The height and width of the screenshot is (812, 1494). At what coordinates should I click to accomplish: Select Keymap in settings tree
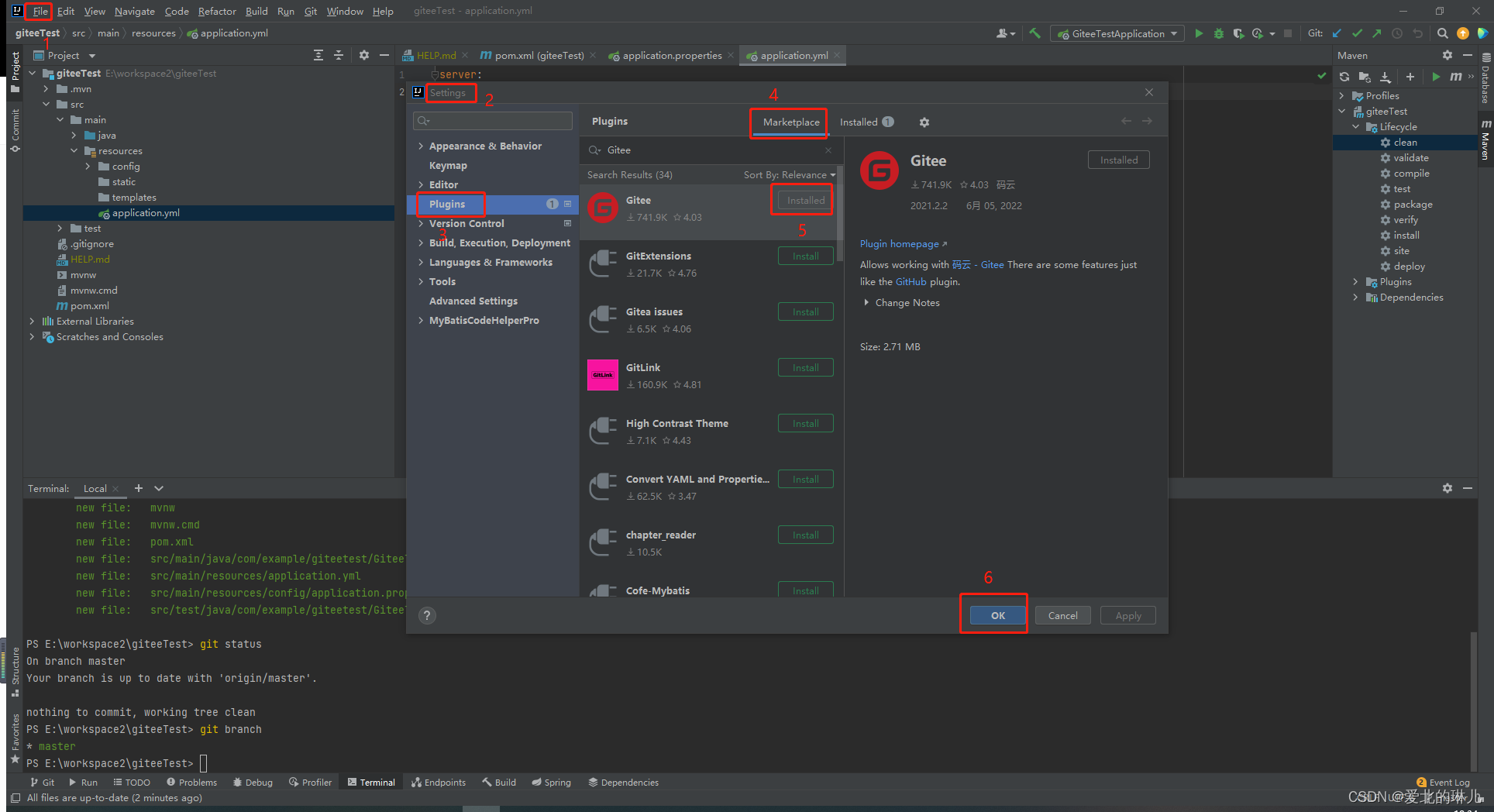tap(448, 166)
